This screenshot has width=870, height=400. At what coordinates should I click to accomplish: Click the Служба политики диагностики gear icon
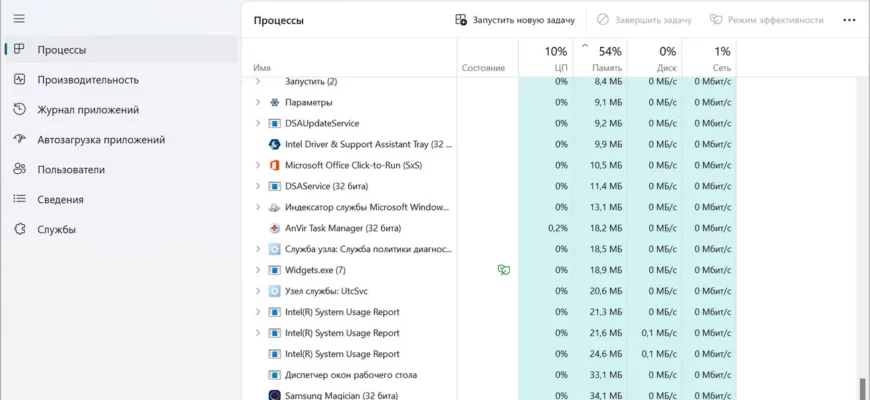274,249
